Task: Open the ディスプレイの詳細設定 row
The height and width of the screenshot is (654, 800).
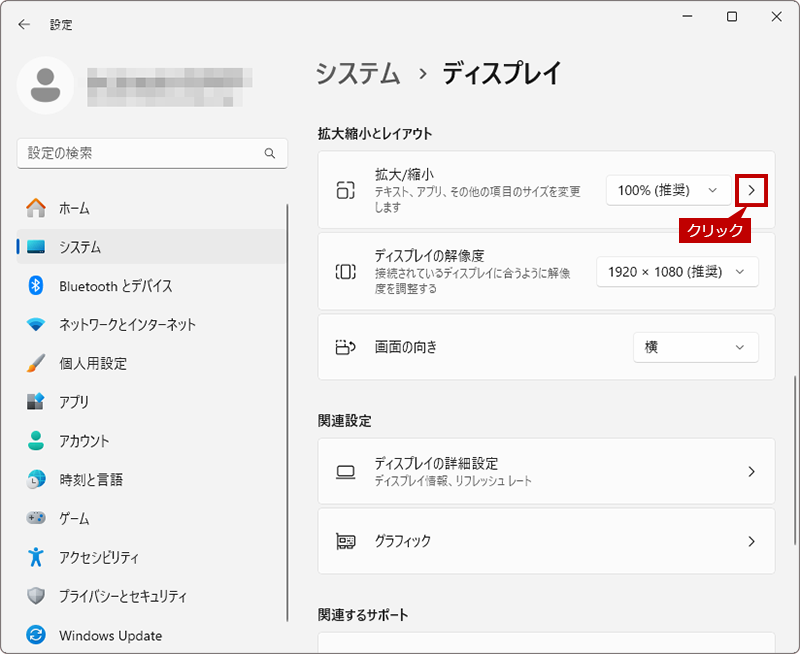Action: click(546, 471)
